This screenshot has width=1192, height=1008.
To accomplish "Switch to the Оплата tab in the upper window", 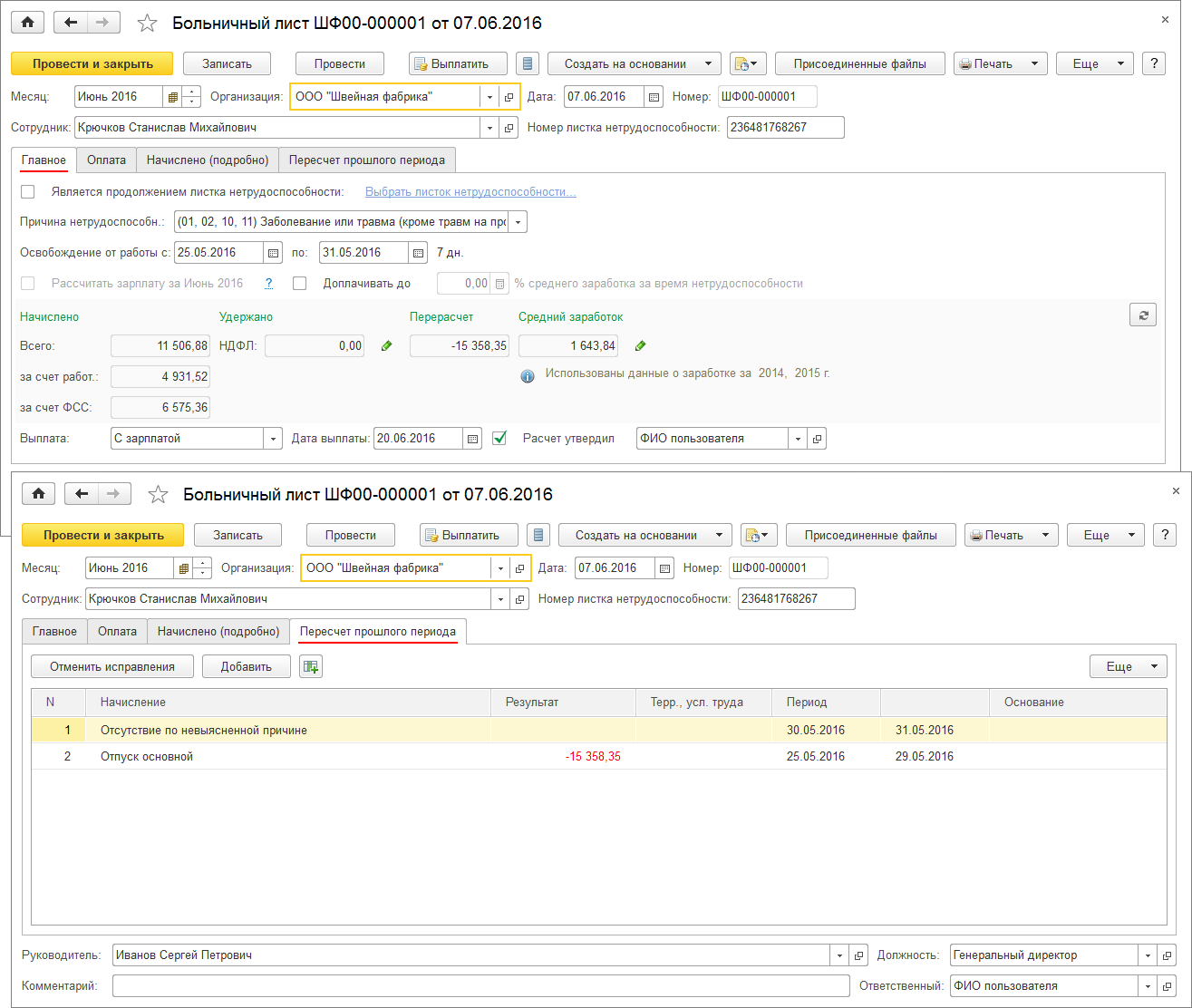I will (106, 160).
